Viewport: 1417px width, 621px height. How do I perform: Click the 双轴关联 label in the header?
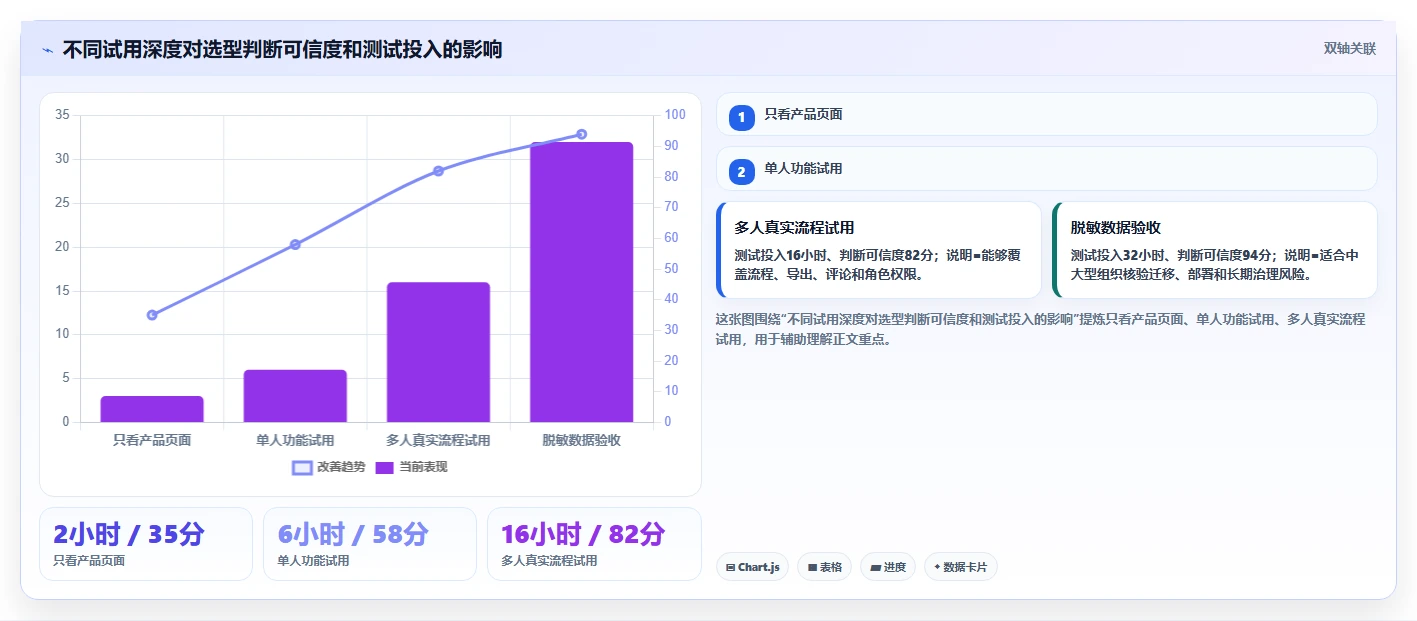coord(1350,49)
